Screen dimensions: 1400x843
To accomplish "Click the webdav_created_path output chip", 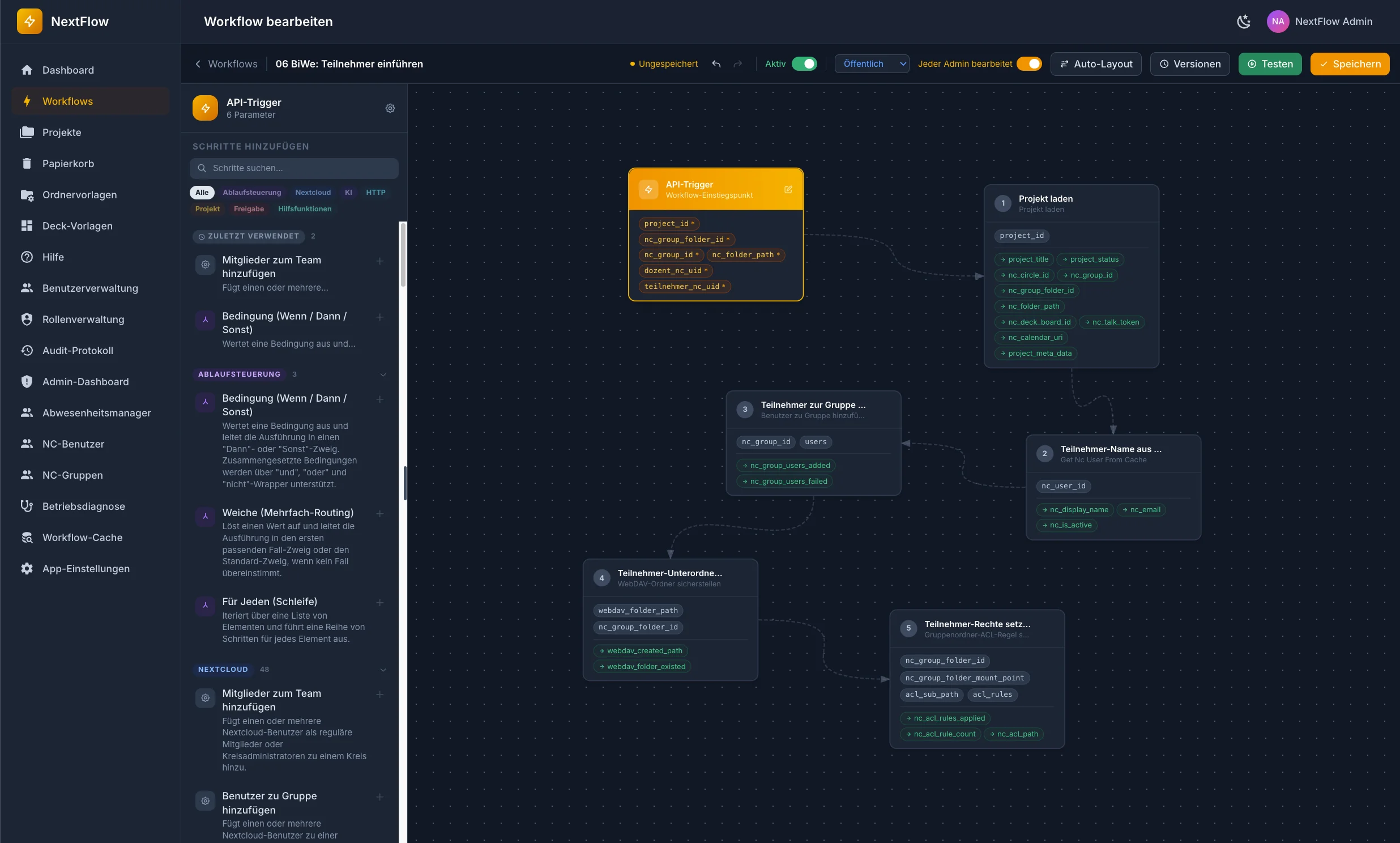I will 641,651.
